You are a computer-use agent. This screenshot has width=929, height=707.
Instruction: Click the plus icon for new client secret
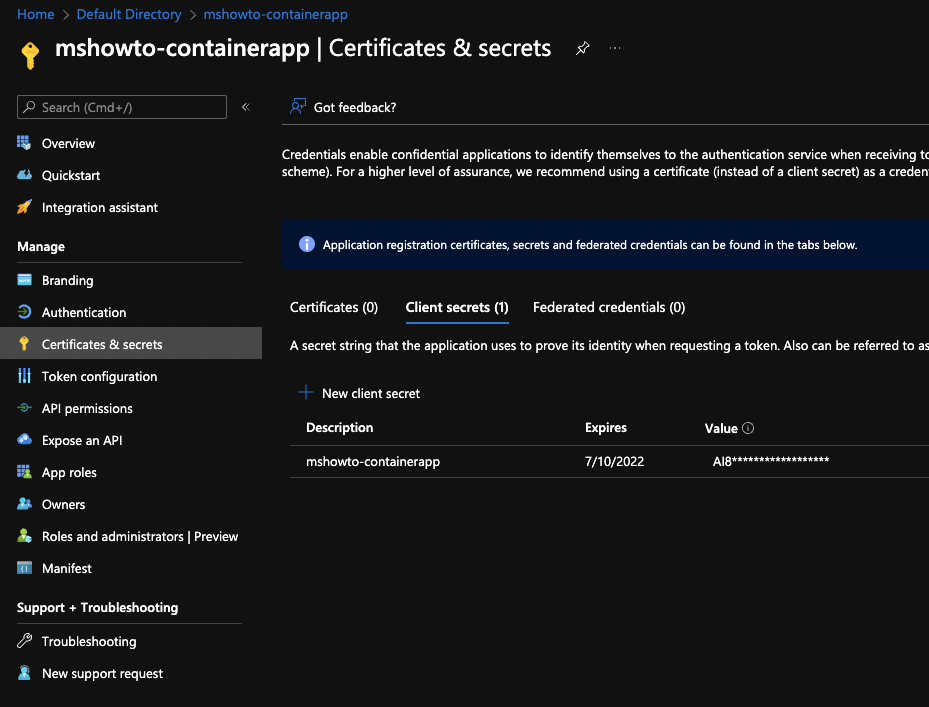click(306, 392)
